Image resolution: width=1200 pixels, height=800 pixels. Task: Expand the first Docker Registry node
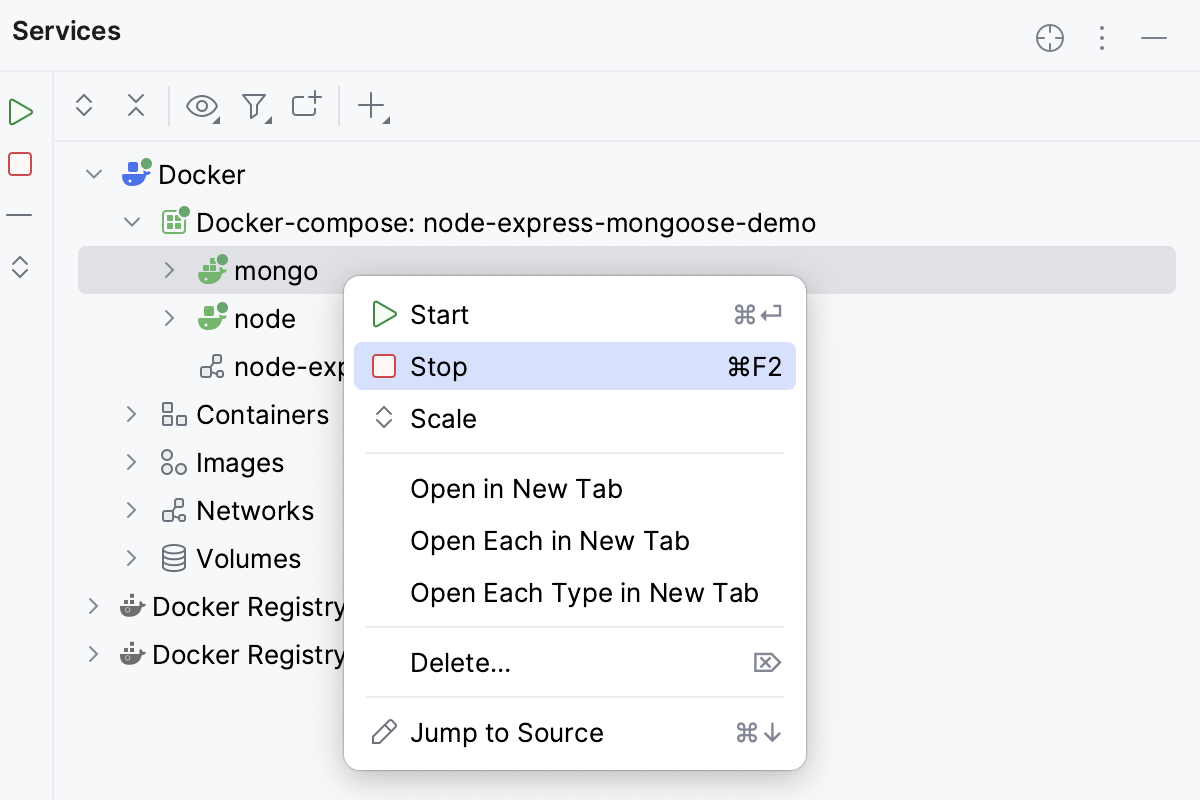coord(92,606)
